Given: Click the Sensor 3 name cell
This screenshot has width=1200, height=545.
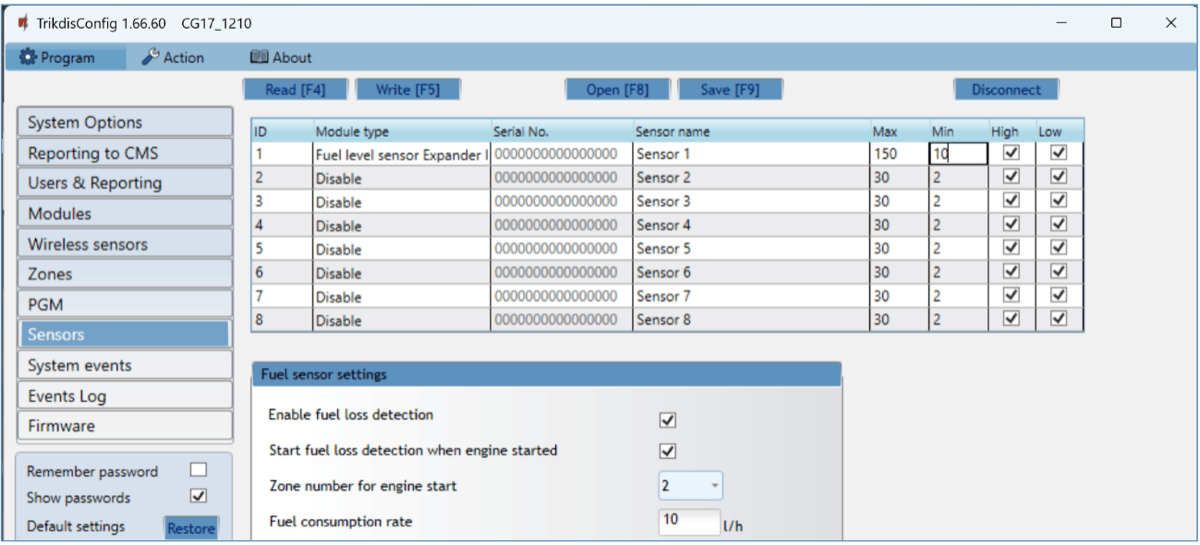Looking at the screenshot, I should tap(750, 202).
